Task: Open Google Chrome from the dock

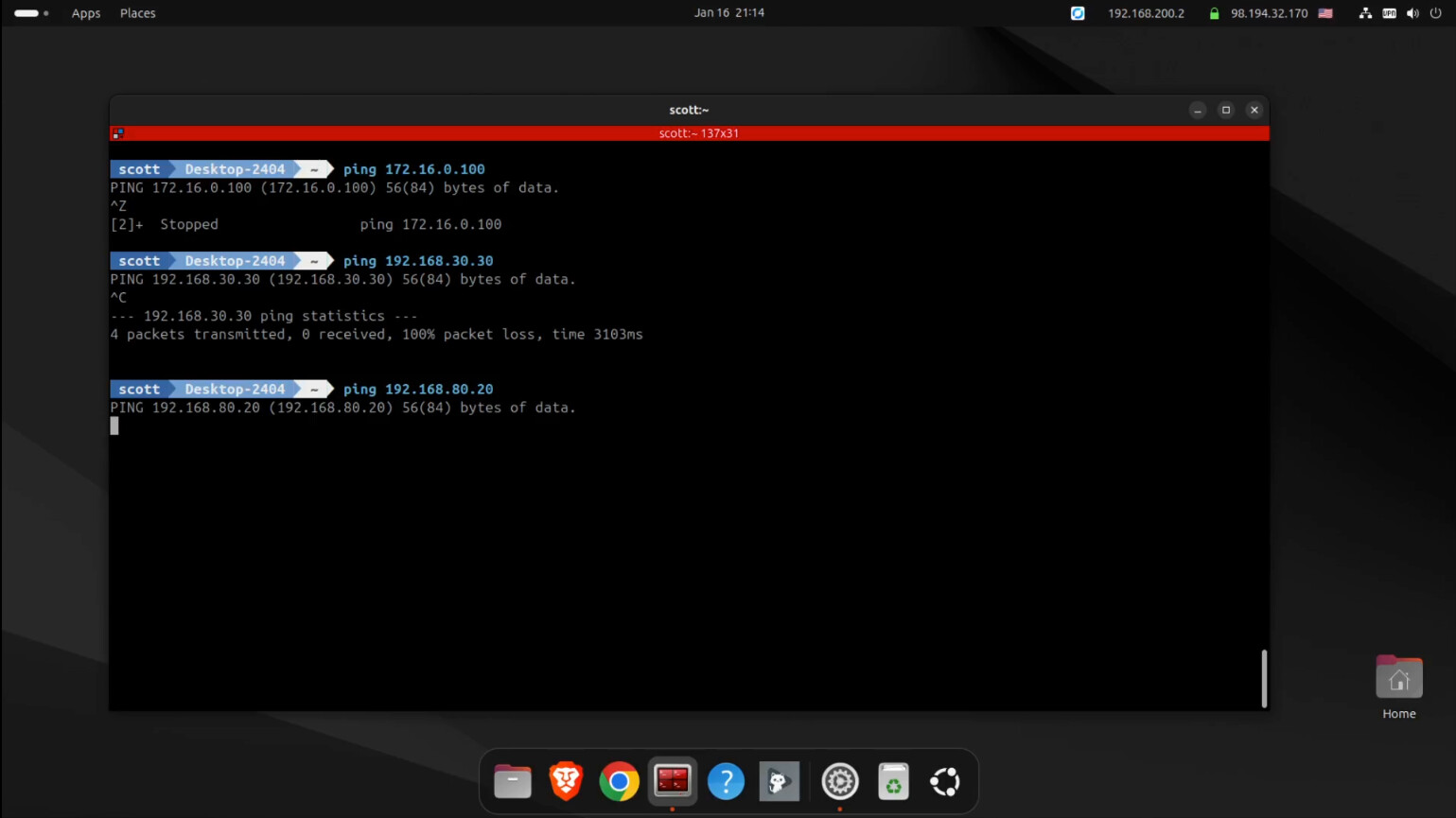Action: (x=619, y=781)
